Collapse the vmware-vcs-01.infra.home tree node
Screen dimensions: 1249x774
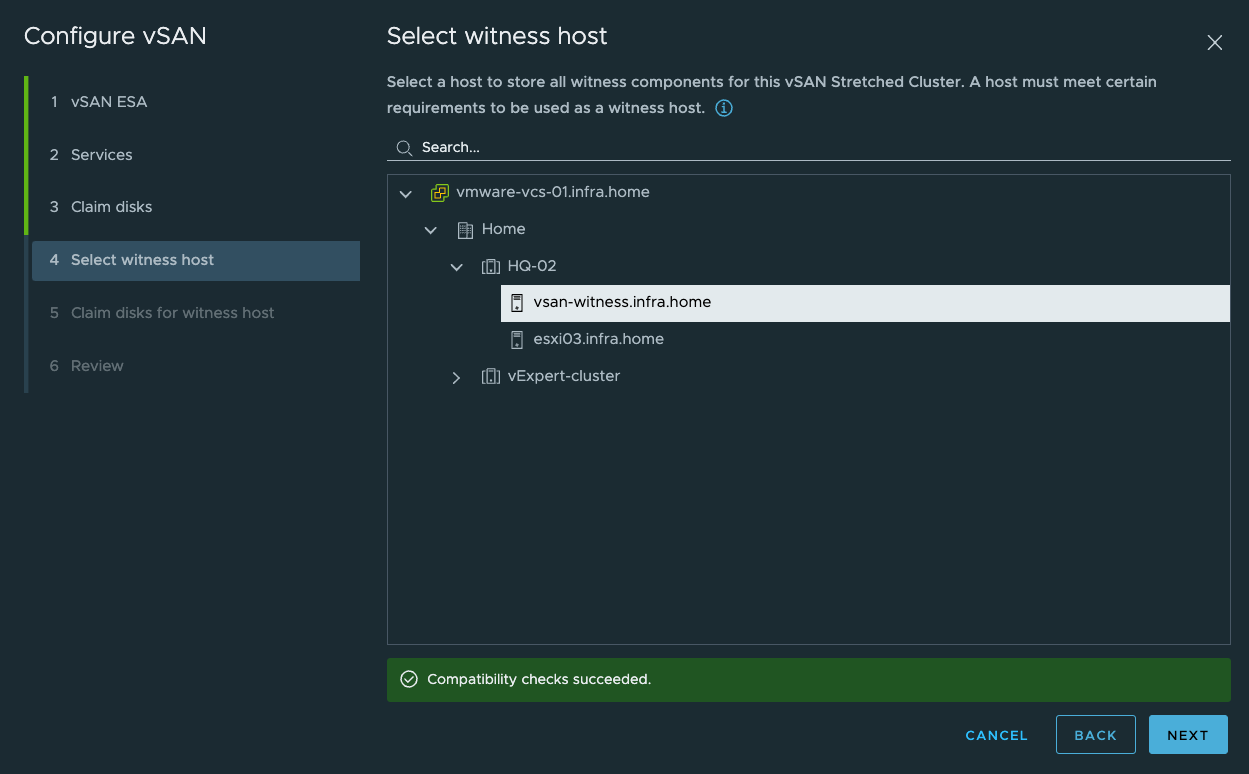pyautogui.click(x=405, y=192)
